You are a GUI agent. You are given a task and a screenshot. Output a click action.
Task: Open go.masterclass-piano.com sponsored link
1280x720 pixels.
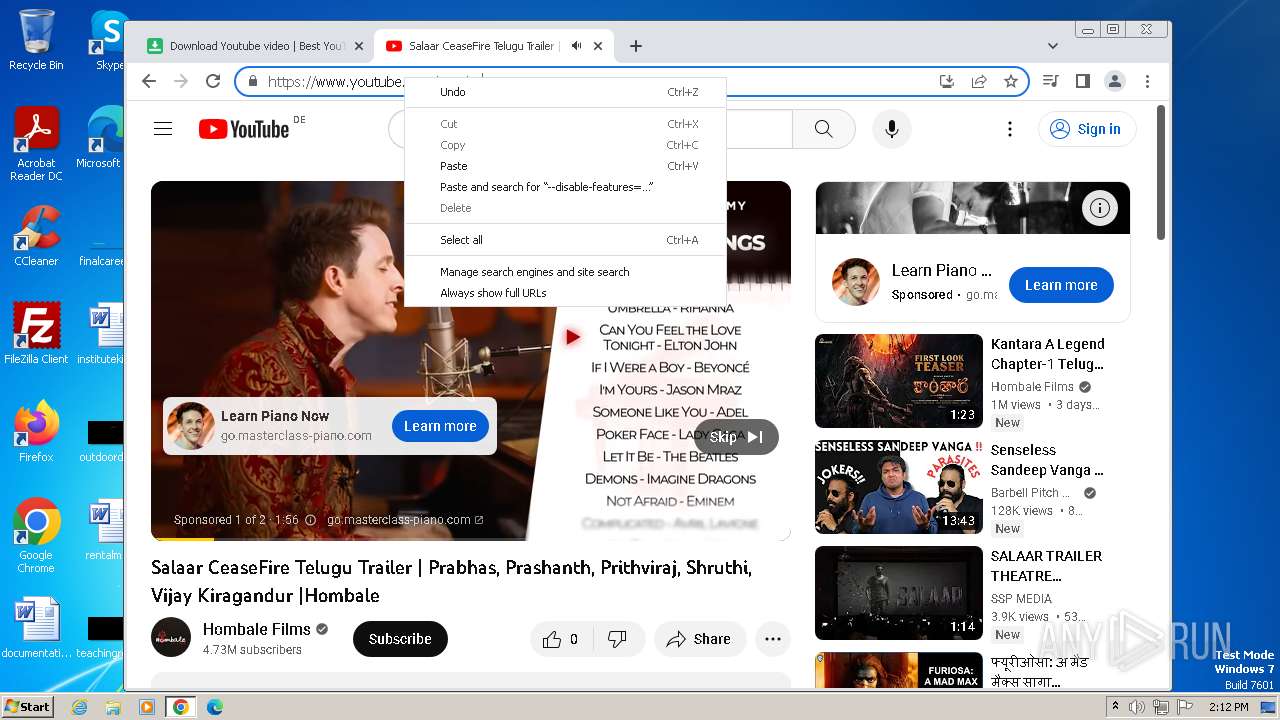coord(404,520)
